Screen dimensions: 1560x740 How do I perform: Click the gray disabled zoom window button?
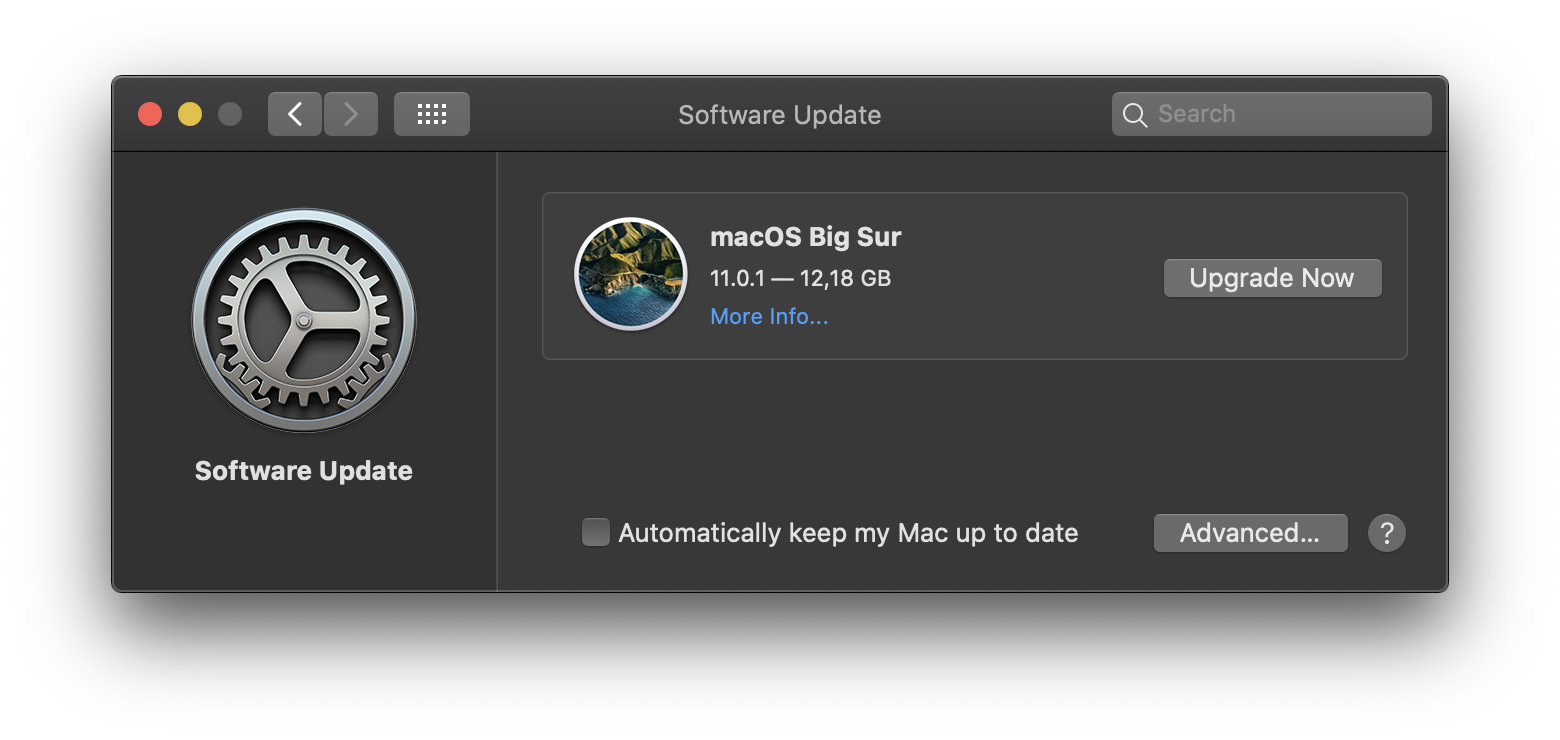(x=230, y=114)
